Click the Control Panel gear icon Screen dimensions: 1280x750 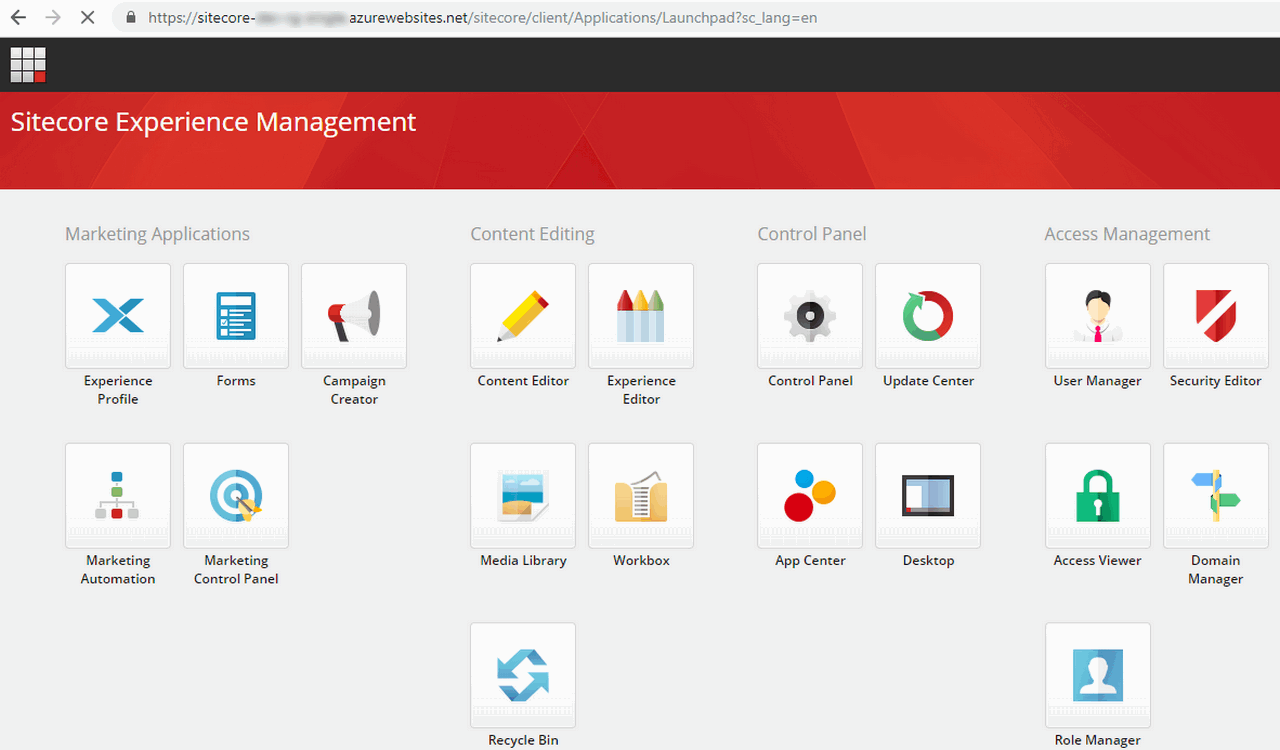[810, 316]
